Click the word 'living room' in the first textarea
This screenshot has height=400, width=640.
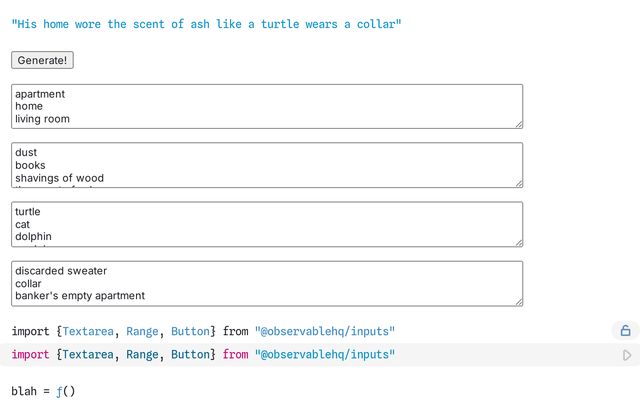click(42, 119)
